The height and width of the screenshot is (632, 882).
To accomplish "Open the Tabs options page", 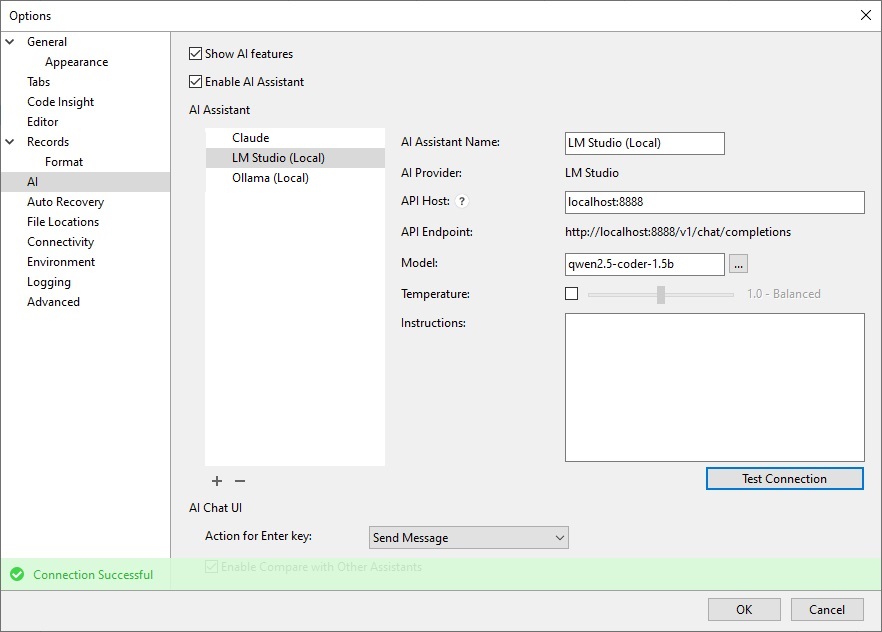I will coord(38,82).
